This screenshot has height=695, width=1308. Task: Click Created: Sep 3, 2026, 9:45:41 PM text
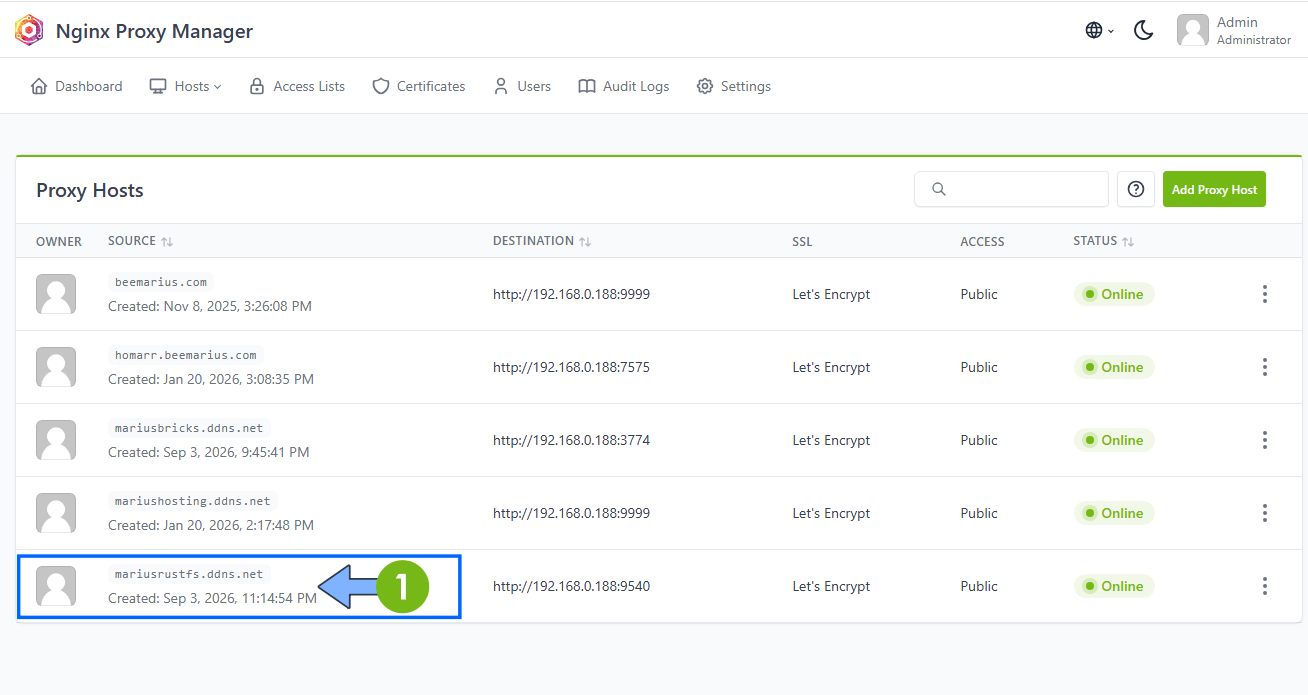209,452
